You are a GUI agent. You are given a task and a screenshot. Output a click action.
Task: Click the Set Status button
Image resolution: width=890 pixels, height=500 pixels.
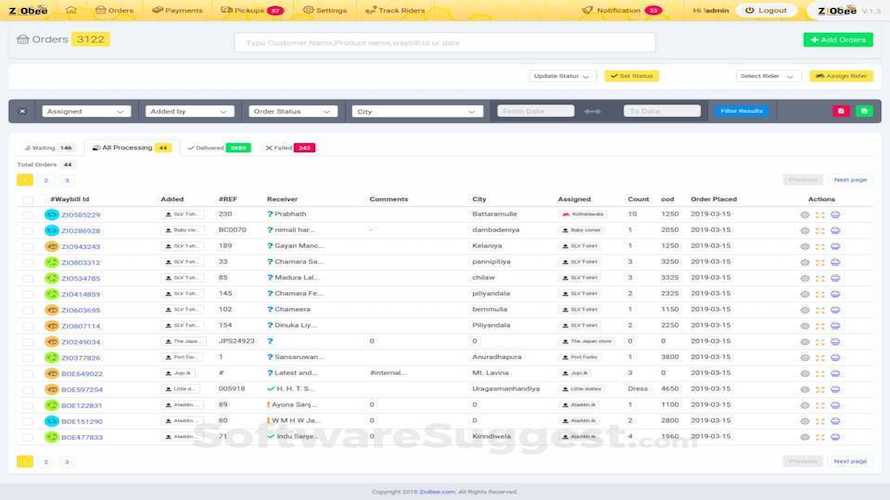point(631,76)
